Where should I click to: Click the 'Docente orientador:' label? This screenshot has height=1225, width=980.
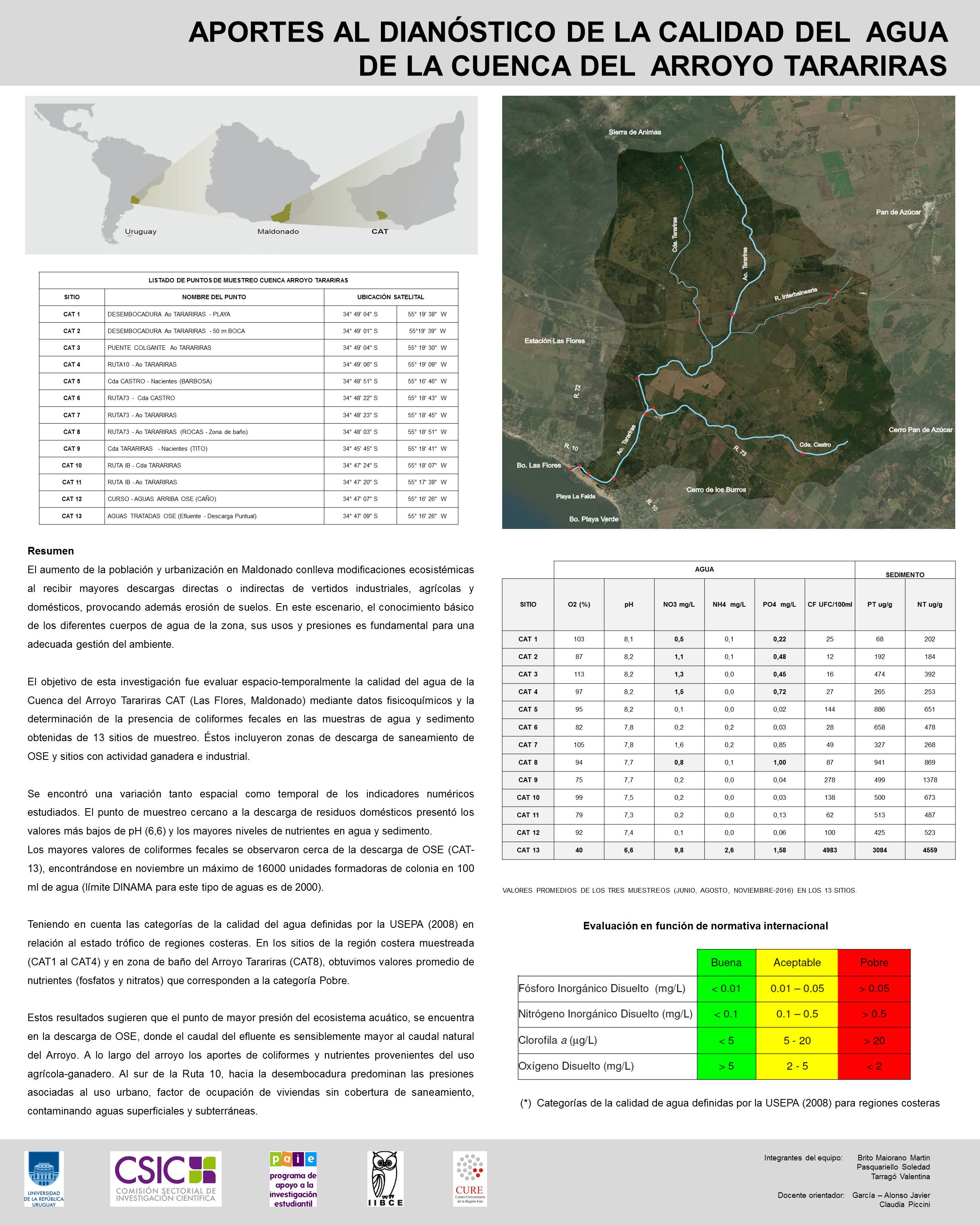(811, 1195)
